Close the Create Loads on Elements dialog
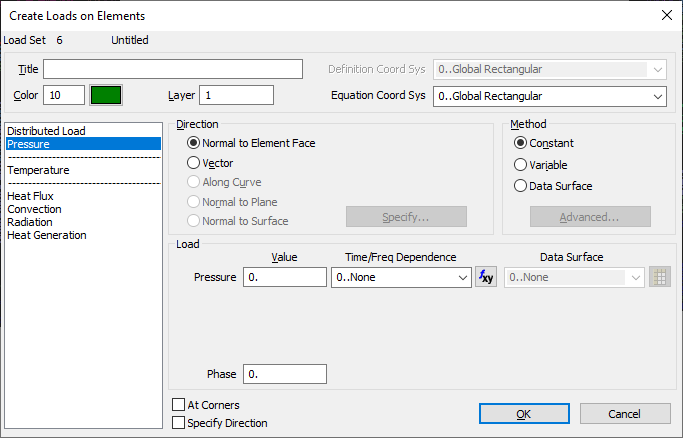Screen dimensions: 683x438 tap(666, 15)
